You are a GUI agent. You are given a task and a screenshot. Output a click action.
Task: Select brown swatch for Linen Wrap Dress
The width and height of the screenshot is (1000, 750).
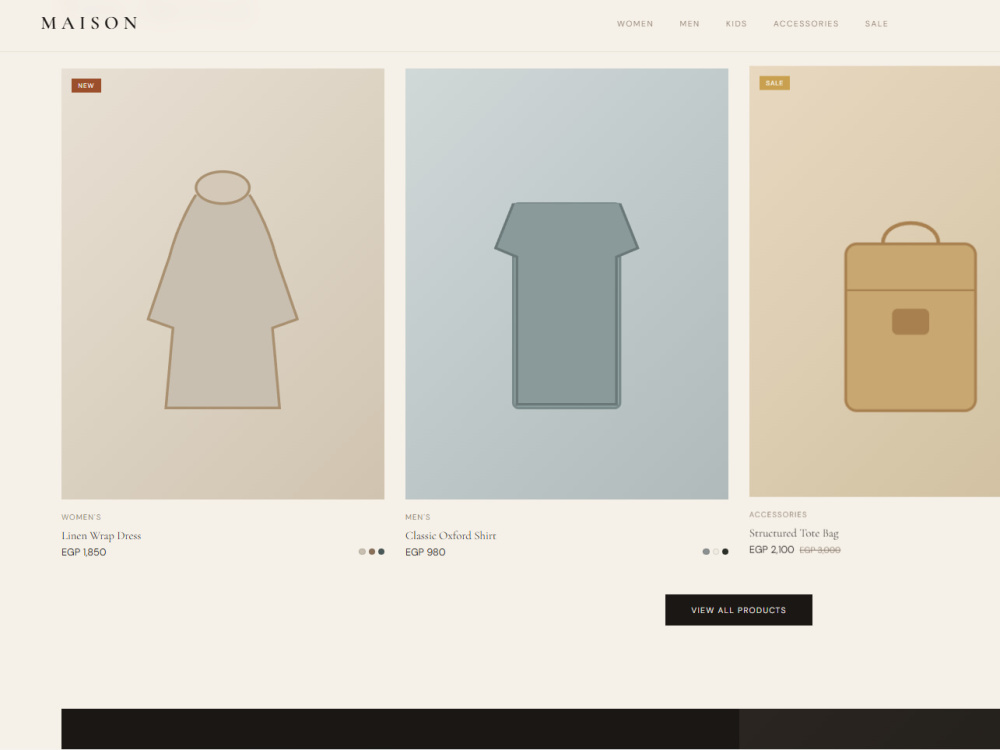click(x=372, y=552)
